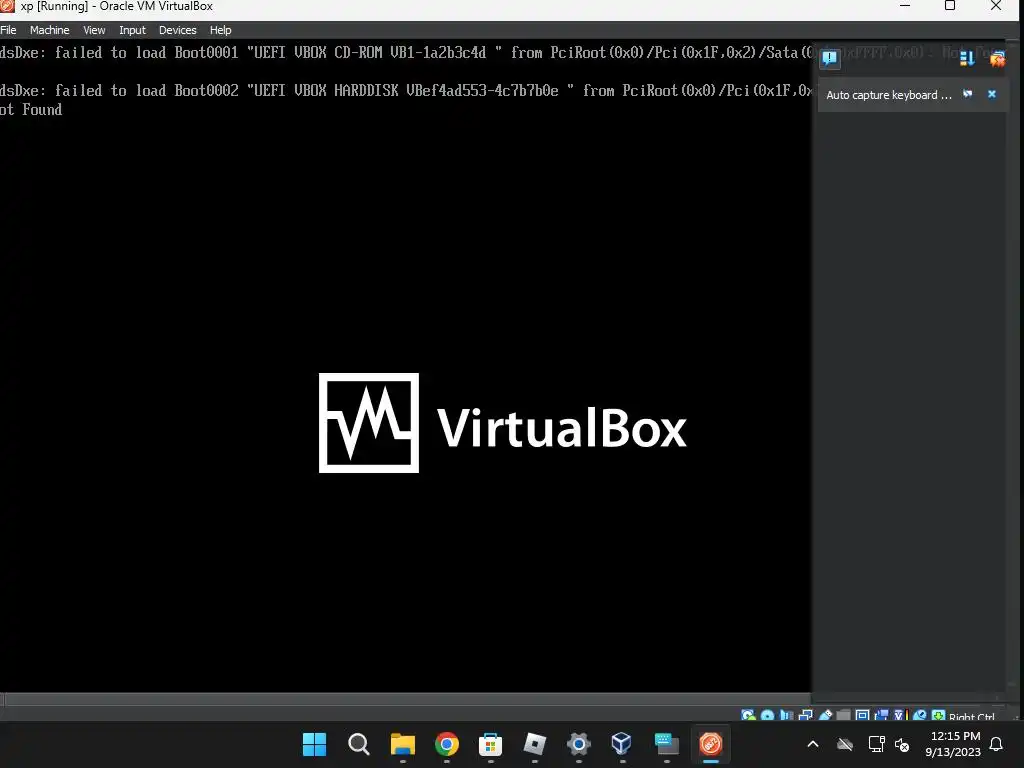Click the Right Ctrl host key label
1024x768 pixels.
pos(972,716)
